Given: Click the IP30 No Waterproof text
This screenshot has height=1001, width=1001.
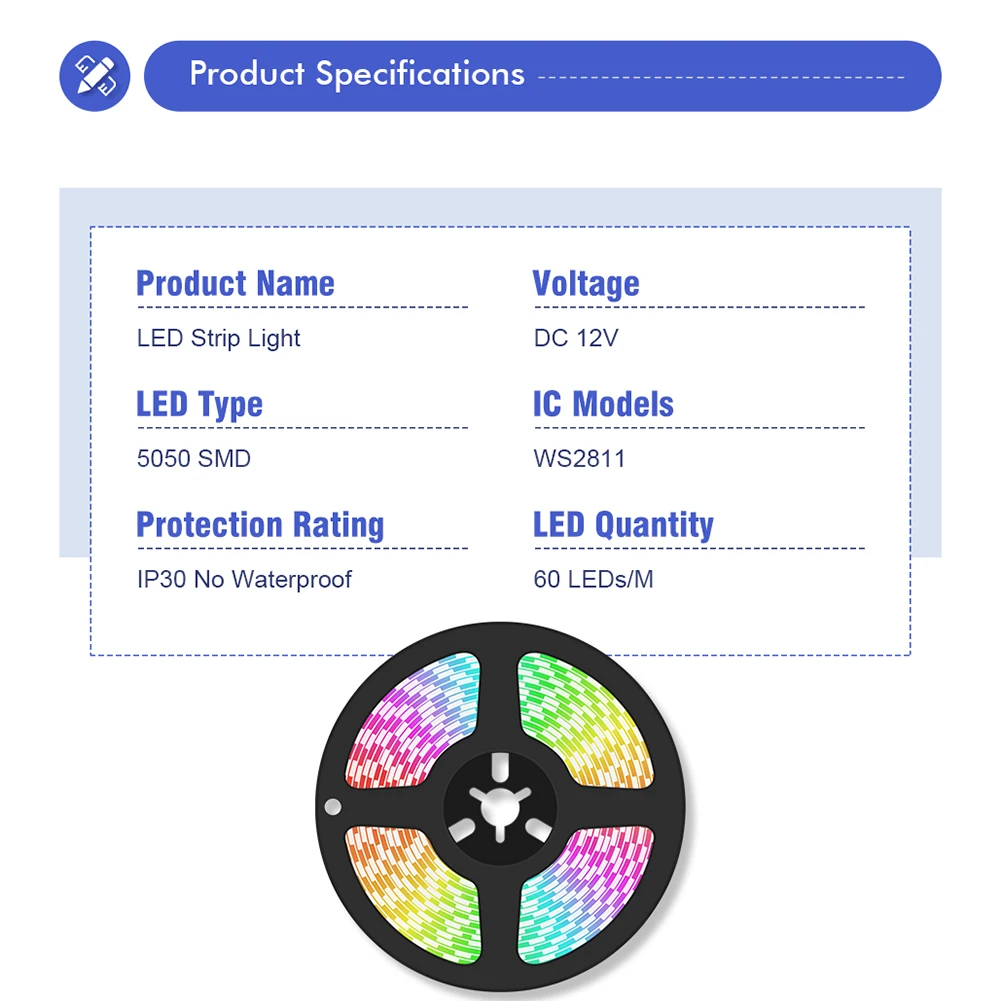Looking at the screenshot, I should click(x=244, y=580).
